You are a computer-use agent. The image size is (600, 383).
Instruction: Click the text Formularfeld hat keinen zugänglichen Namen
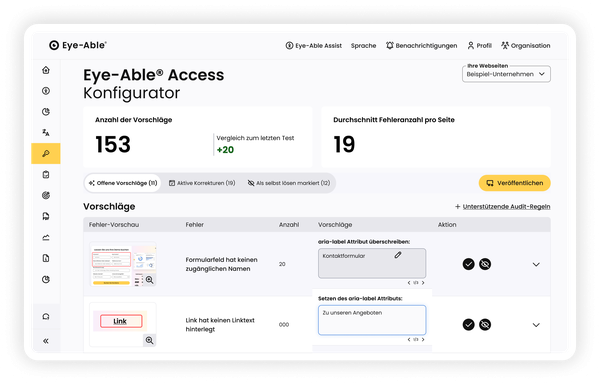(x=222, y=264)
